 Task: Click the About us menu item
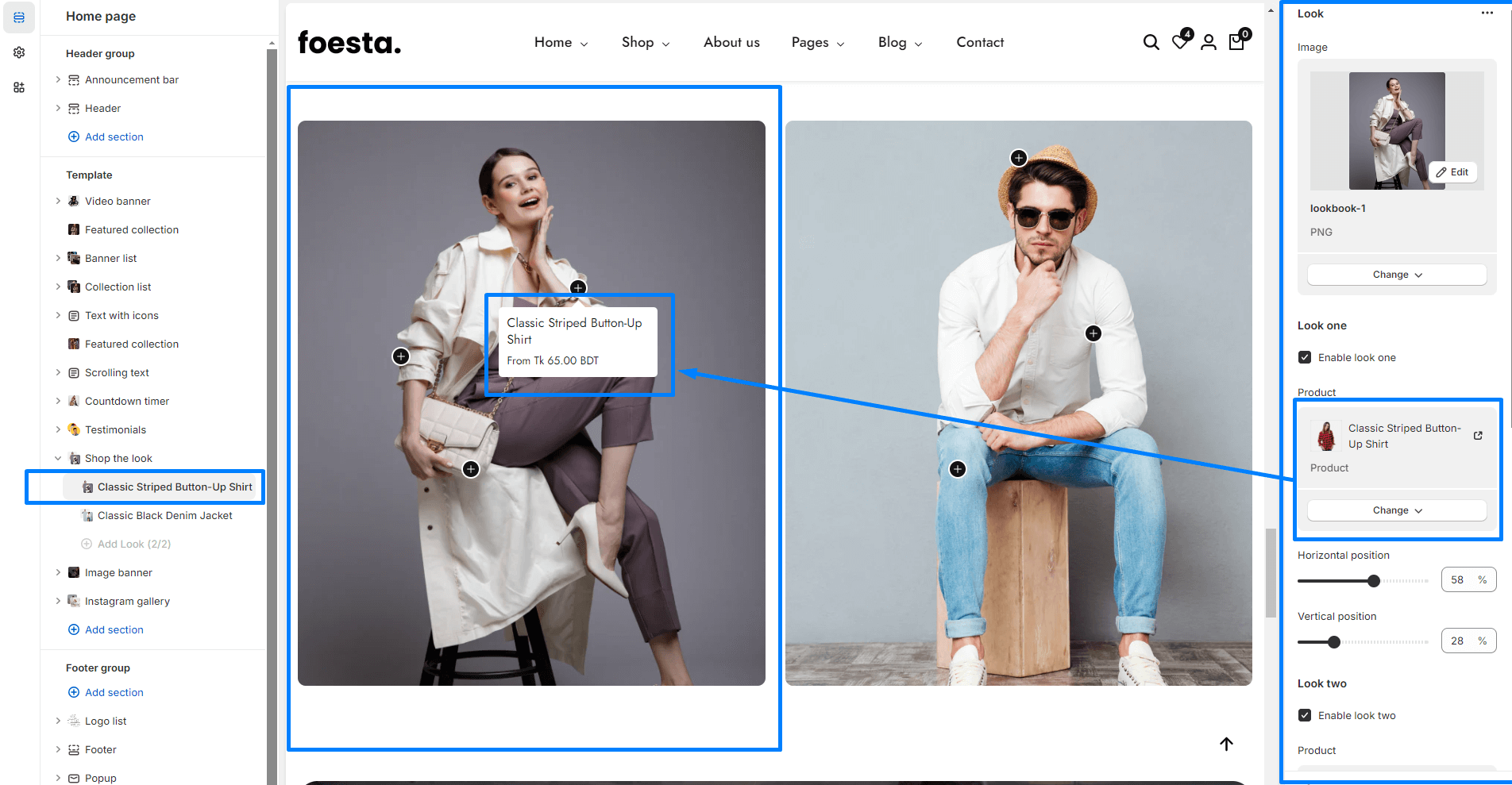(x=731, y=43)
